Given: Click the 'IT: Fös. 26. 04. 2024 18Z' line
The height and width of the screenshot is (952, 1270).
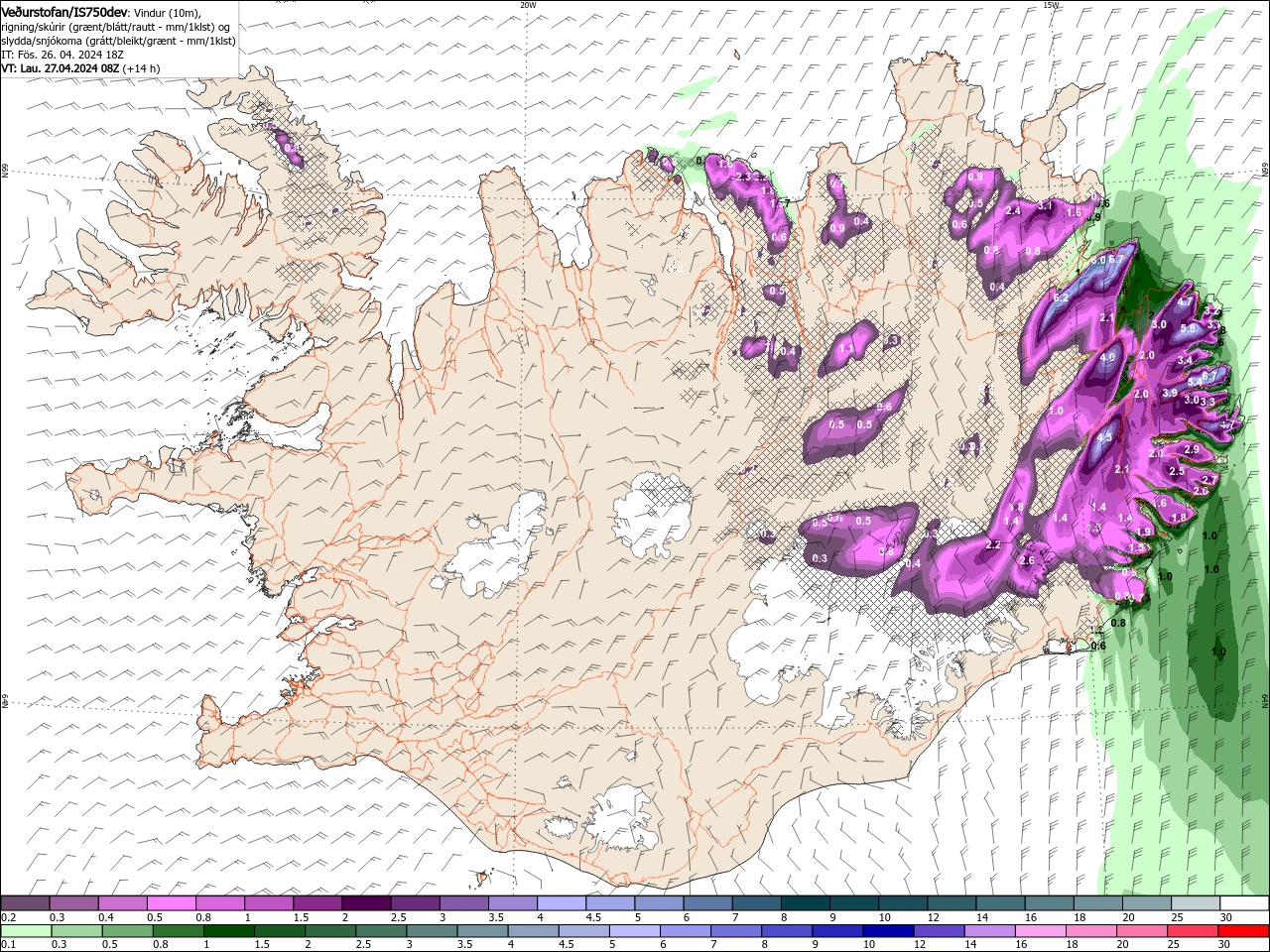Looking at the screenshot, I should tap(63, 55).
